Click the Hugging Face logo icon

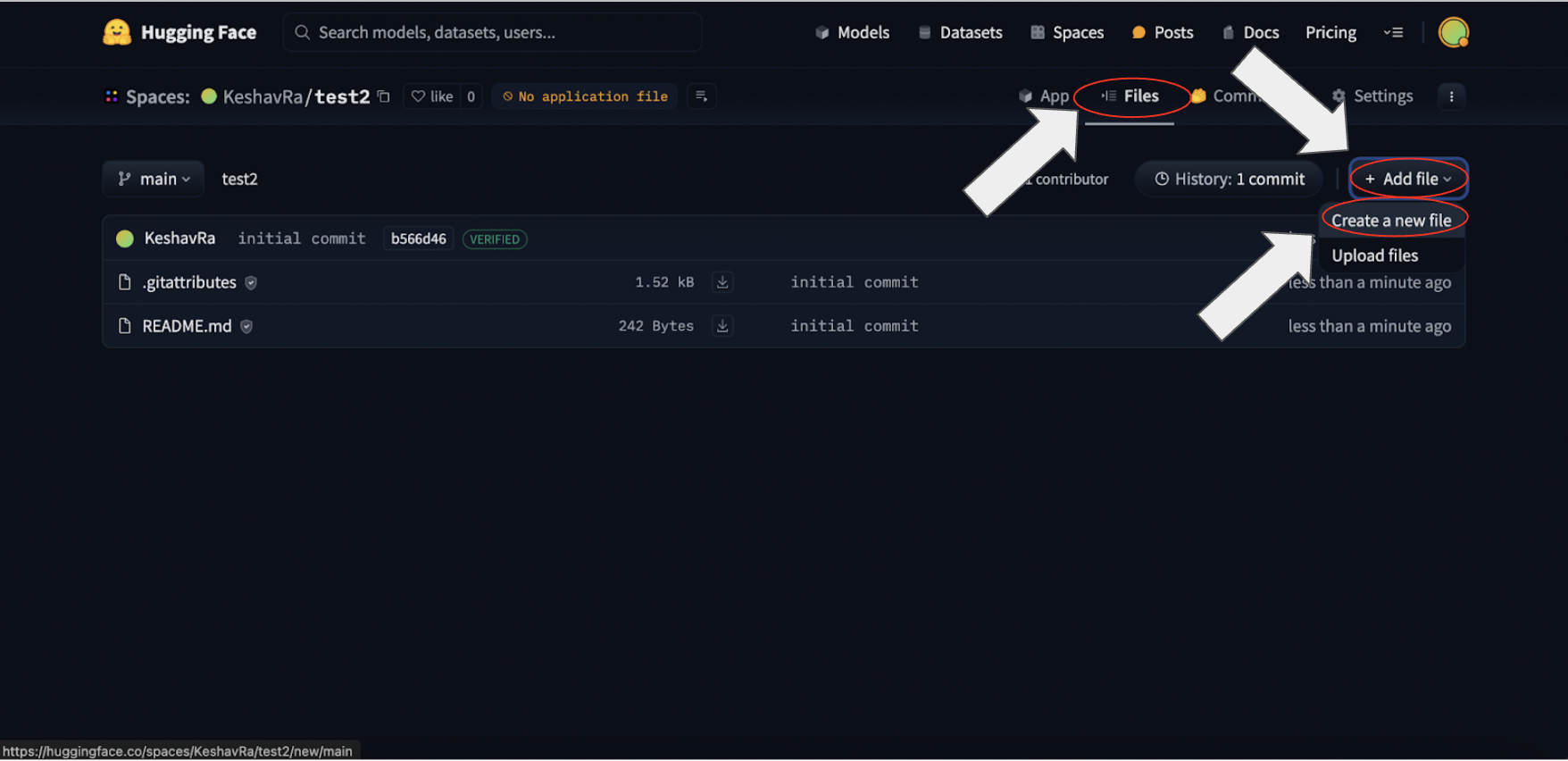click(117, 33)
